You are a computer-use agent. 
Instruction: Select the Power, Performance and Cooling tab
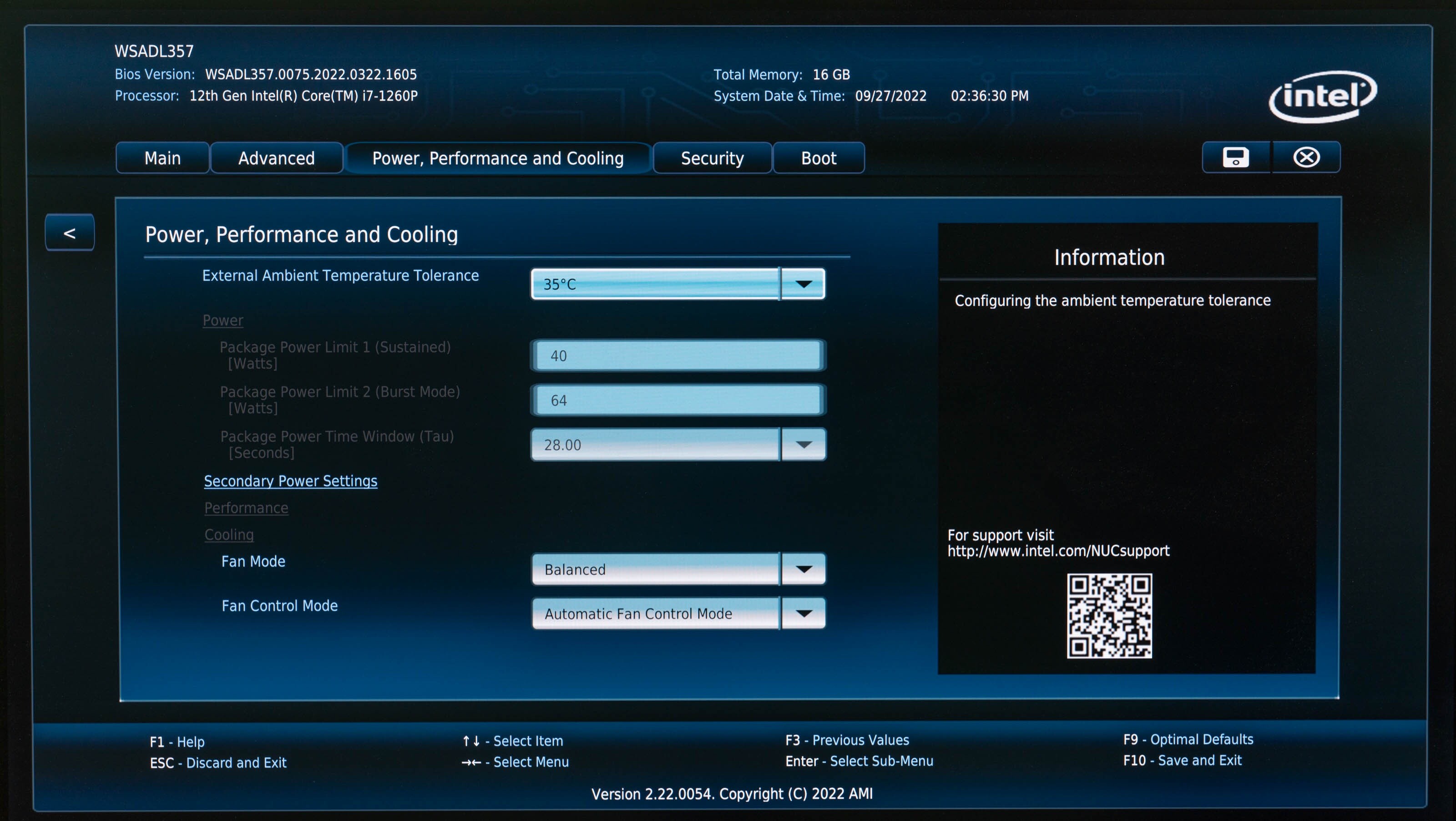(x=498, y=158)
